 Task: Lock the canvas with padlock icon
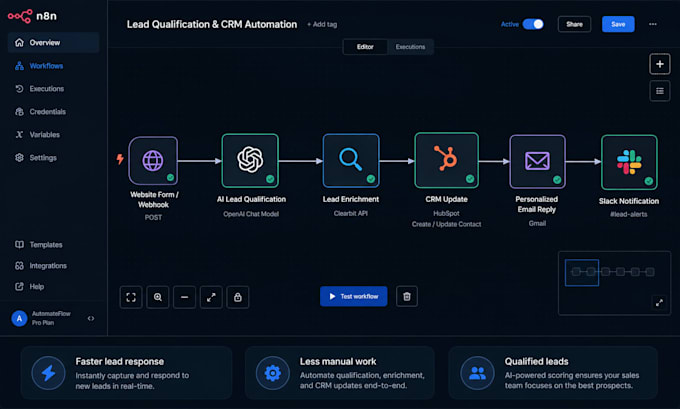coord(238,297)
